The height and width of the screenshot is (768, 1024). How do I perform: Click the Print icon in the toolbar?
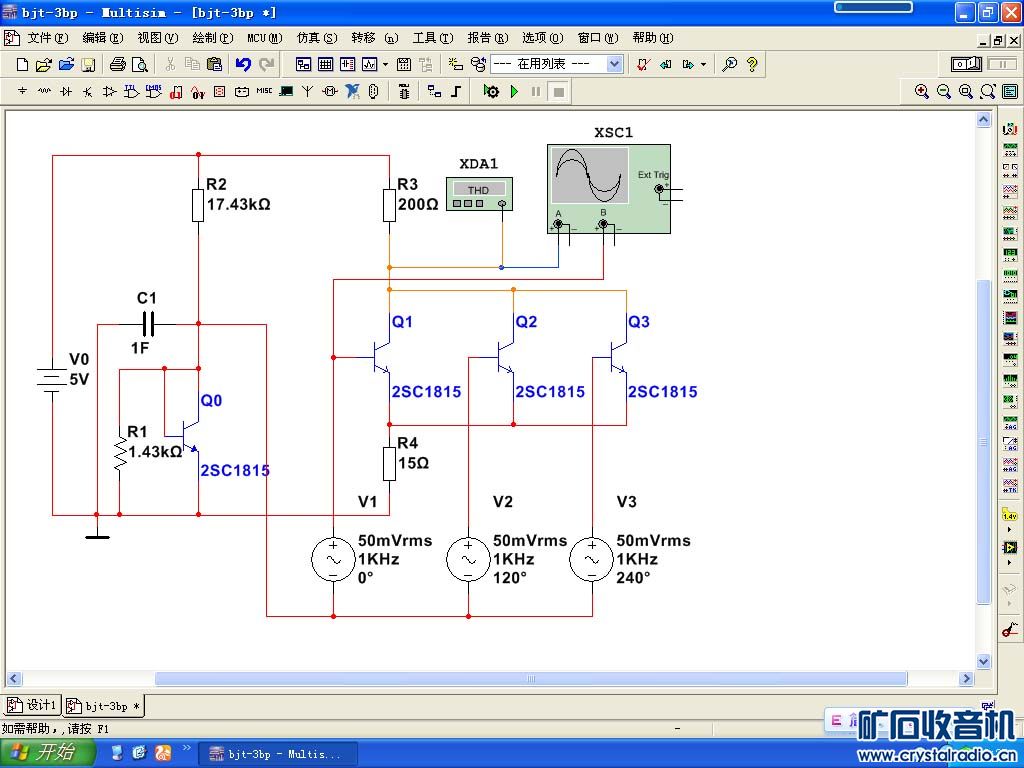pos(118,64)
